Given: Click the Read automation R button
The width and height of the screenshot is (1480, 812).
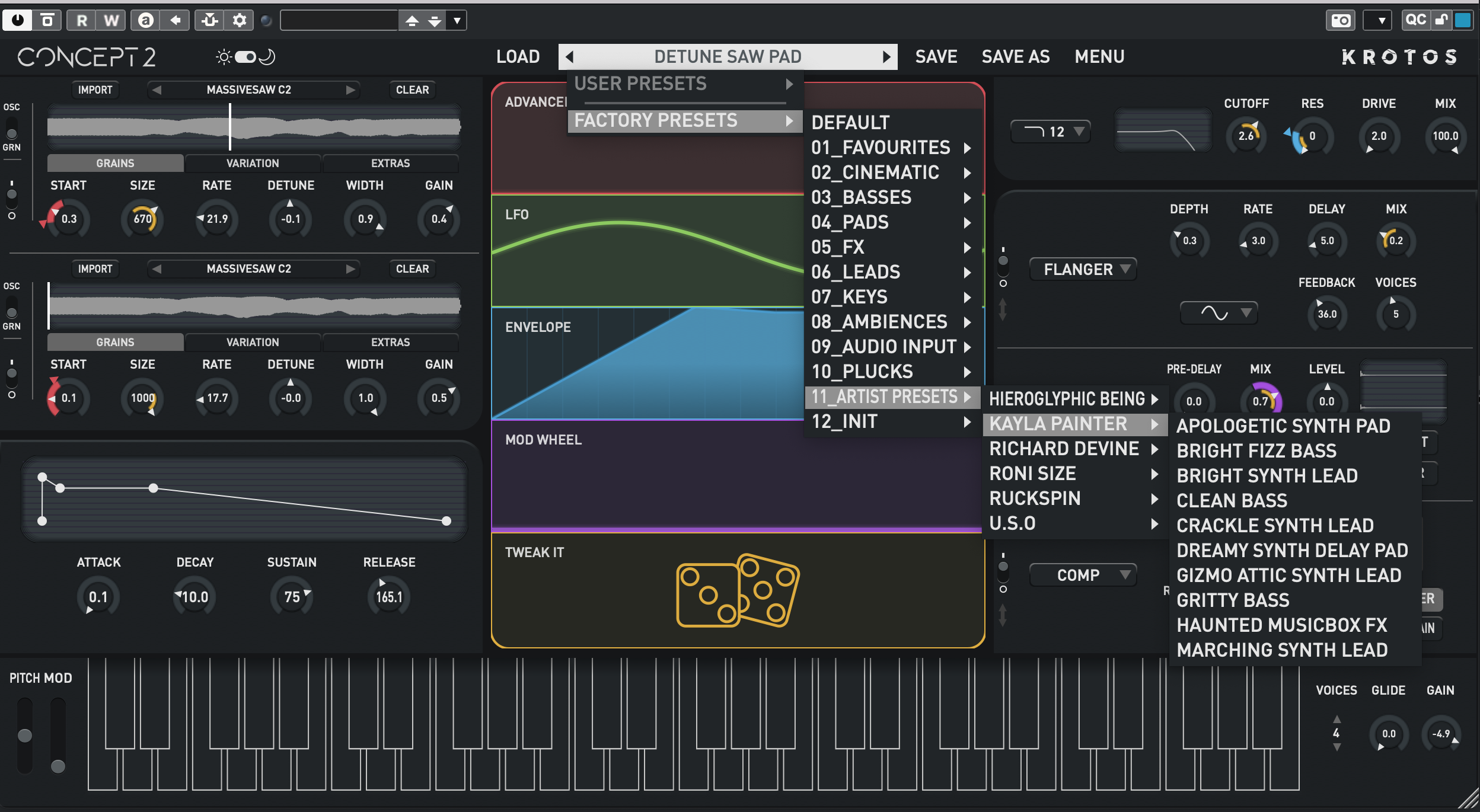Looking at the screenshot, I should click(81, 20).
